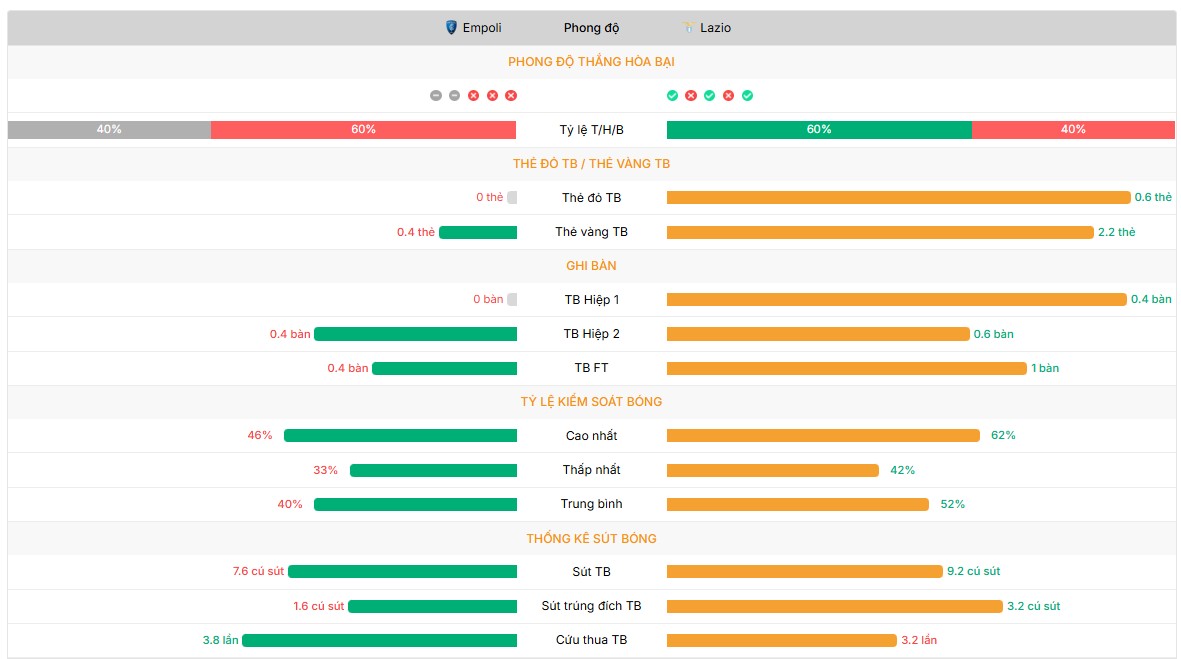Click Empoli's first red loss icon
1181x659 pixels.
[473, 96]
